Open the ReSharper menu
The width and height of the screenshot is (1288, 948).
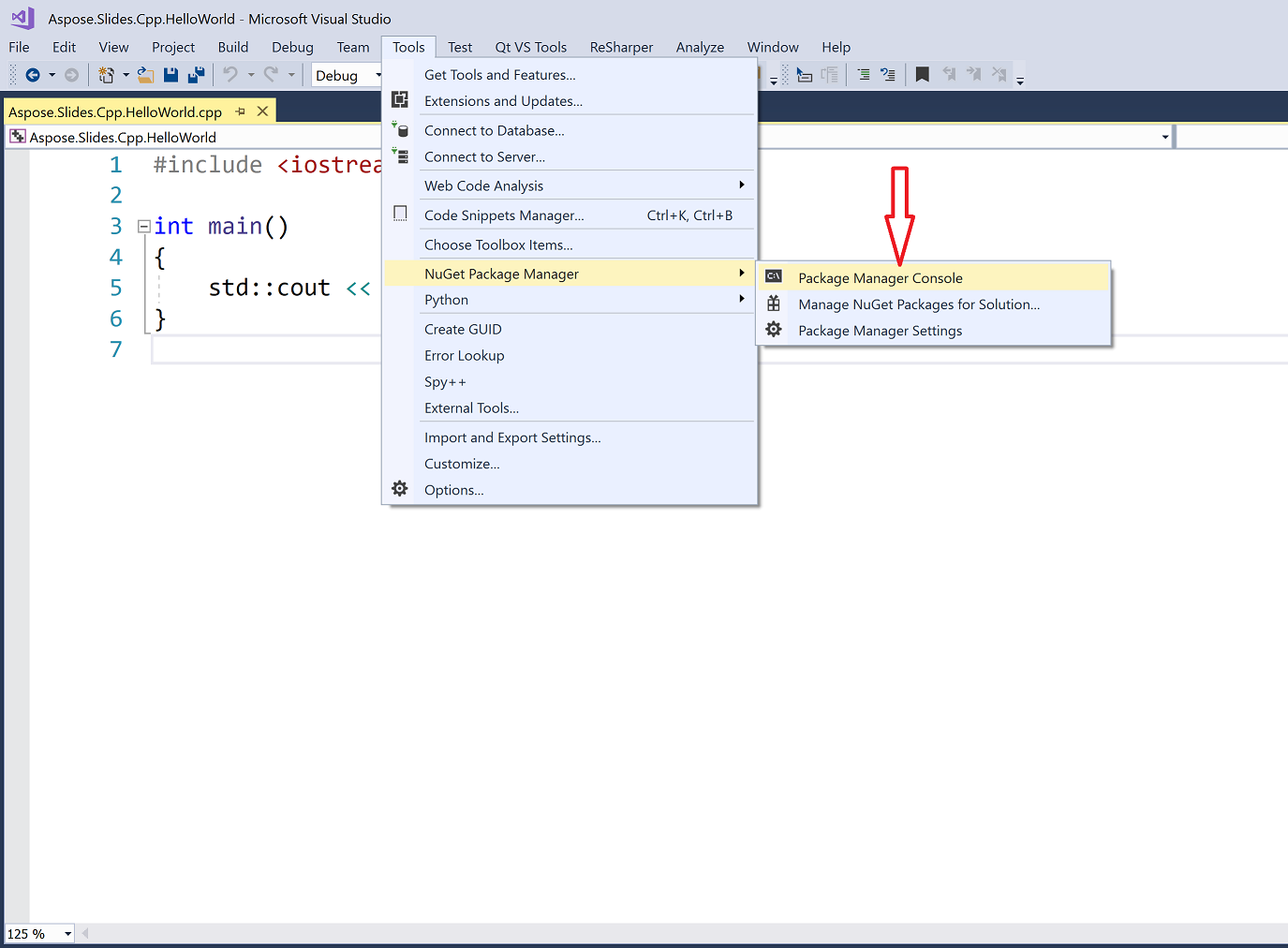coord(621,47)
